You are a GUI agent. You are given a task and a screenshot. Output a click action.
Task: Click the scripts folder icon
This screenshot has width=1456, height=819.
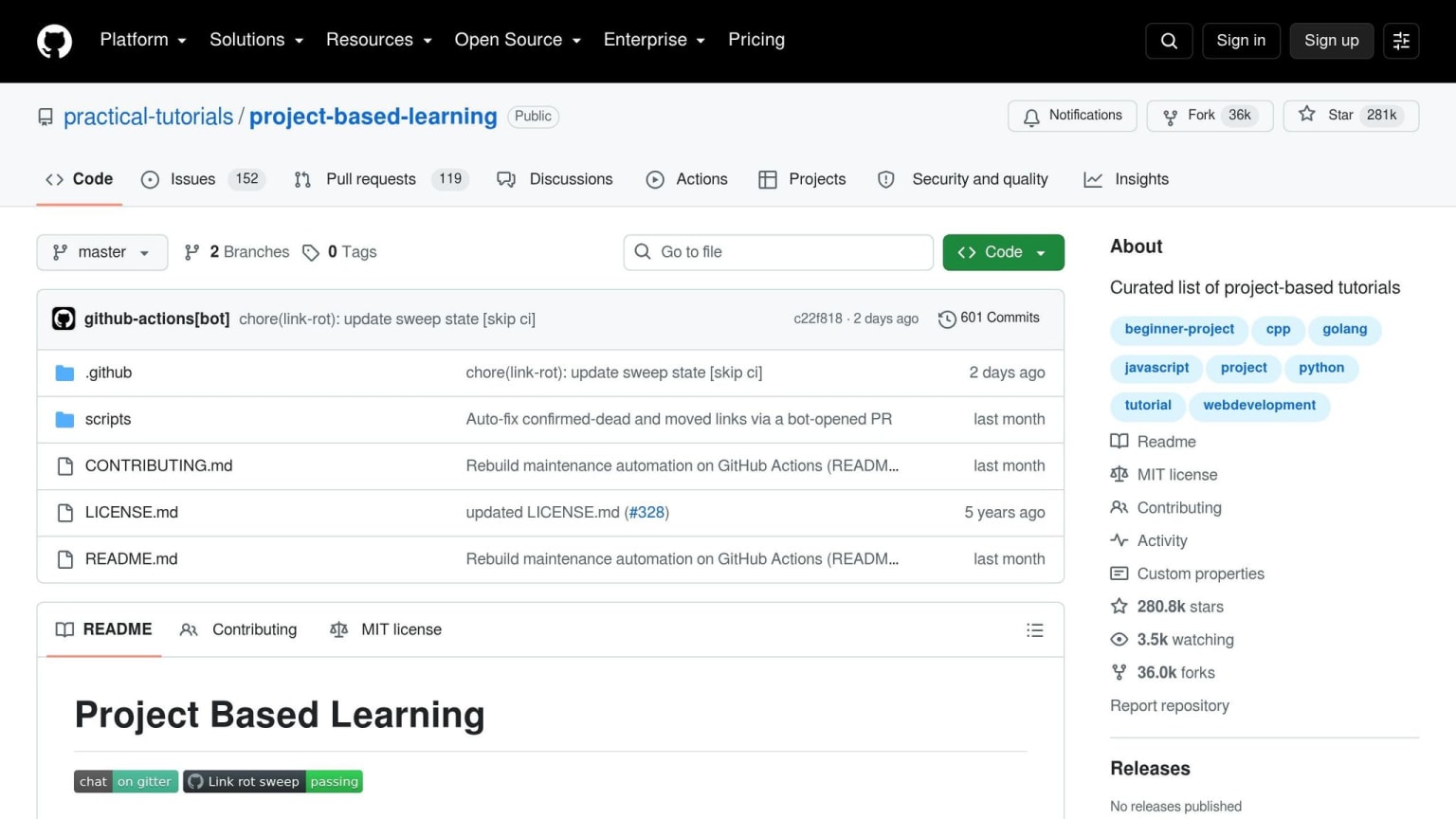click(64, 419)
